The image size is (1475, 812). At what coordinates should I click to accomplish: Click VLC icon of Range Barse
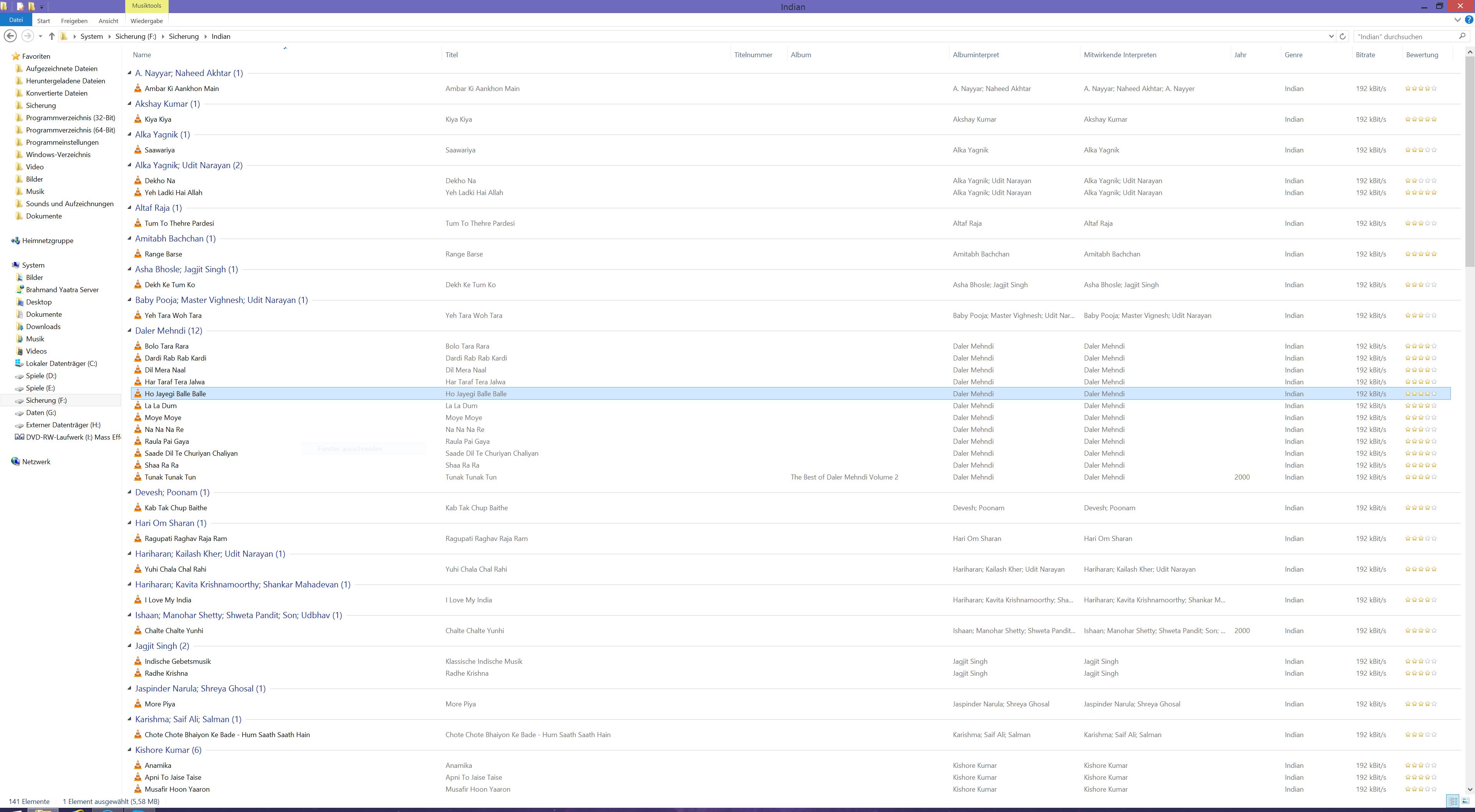tap(138, 253)
